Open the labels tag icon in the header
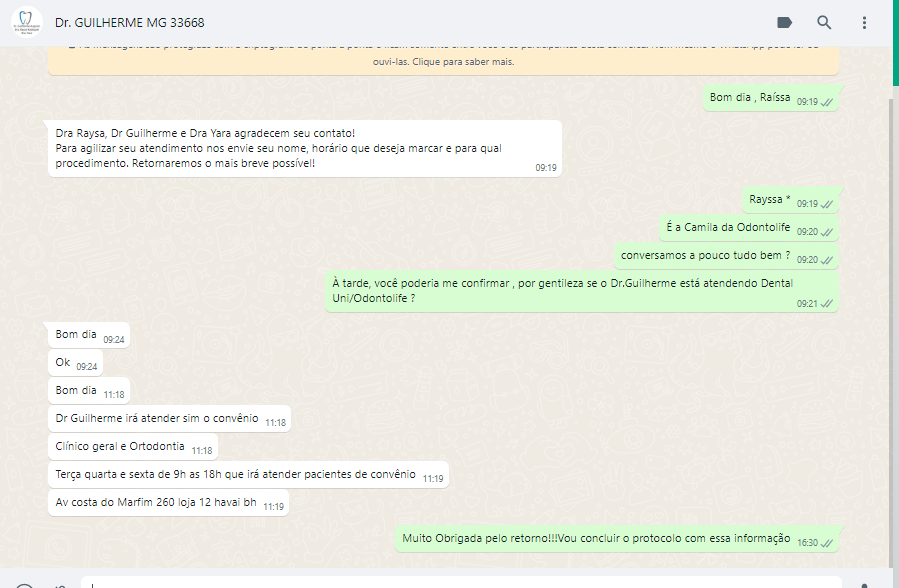899x588 pixels. [x=784, y=22]
